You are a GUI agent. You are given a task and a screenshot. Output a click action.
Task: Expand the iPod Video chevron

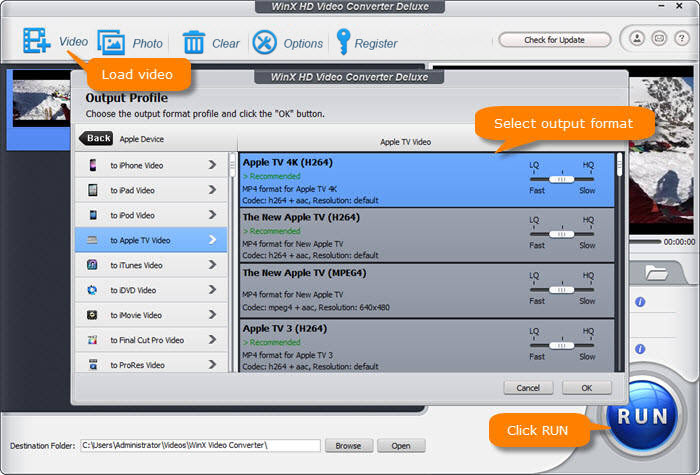(x=212, y=215)
